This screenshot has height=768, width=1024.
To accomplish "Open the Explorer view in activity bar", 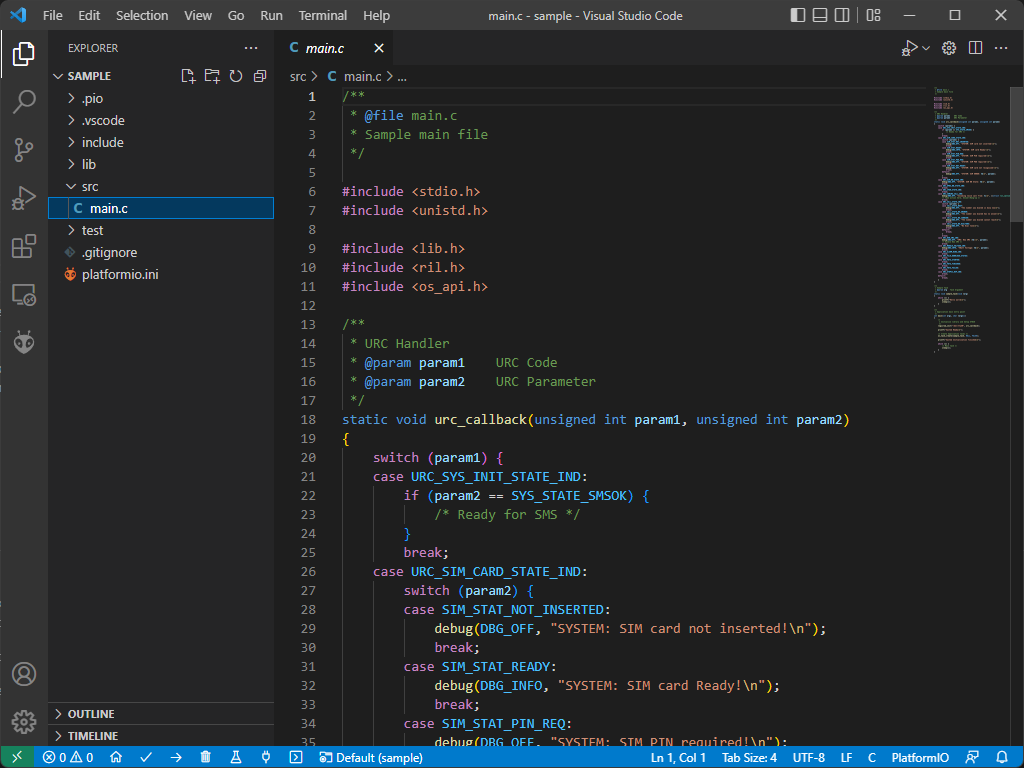I will coord(24,54).
